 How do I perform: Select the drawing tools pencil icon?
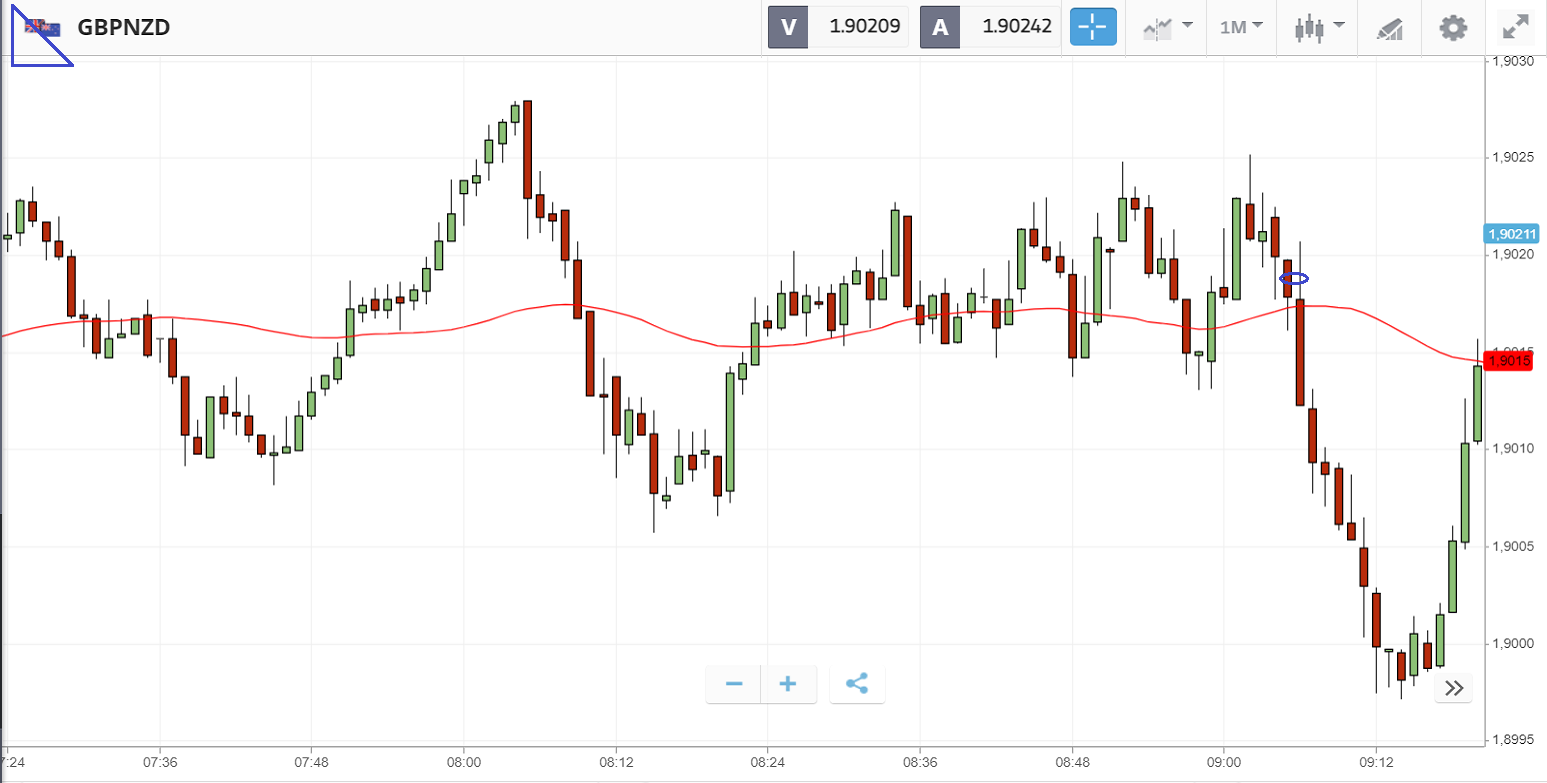pos(1390,28)
